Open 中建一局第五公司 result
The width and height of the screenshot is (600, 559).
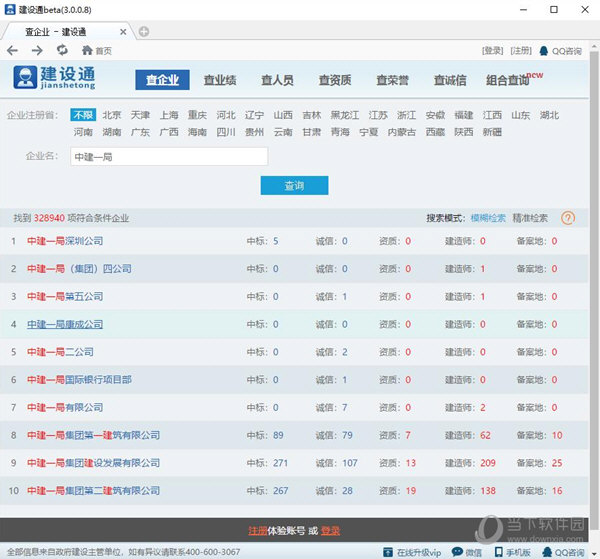pyautogui.click(x=65, y=297)
